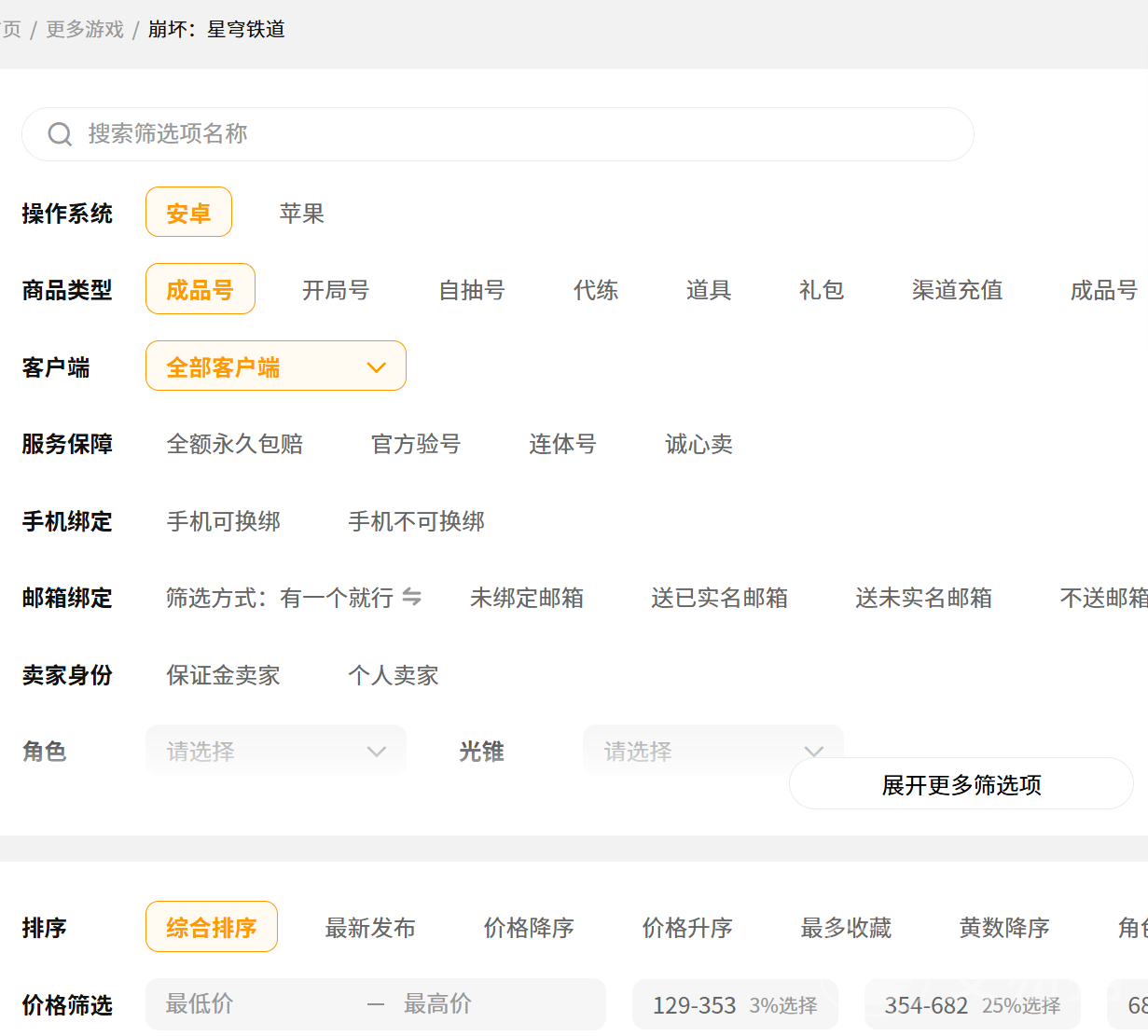Select 苹果 operating system option

click(x=301, y=214)
